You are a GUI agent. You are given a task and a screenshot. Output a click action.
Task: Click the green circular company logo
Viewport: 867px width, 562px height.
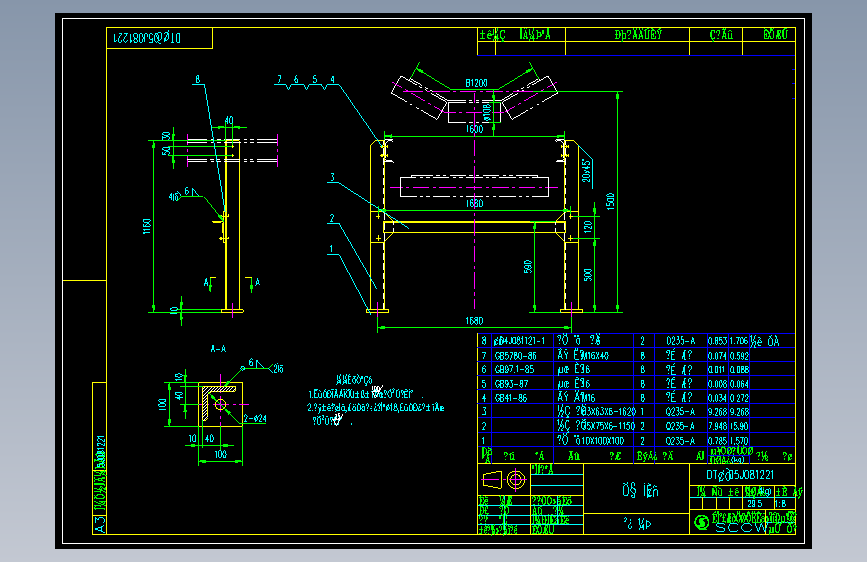pyautogui.click(x=701, y=523)
